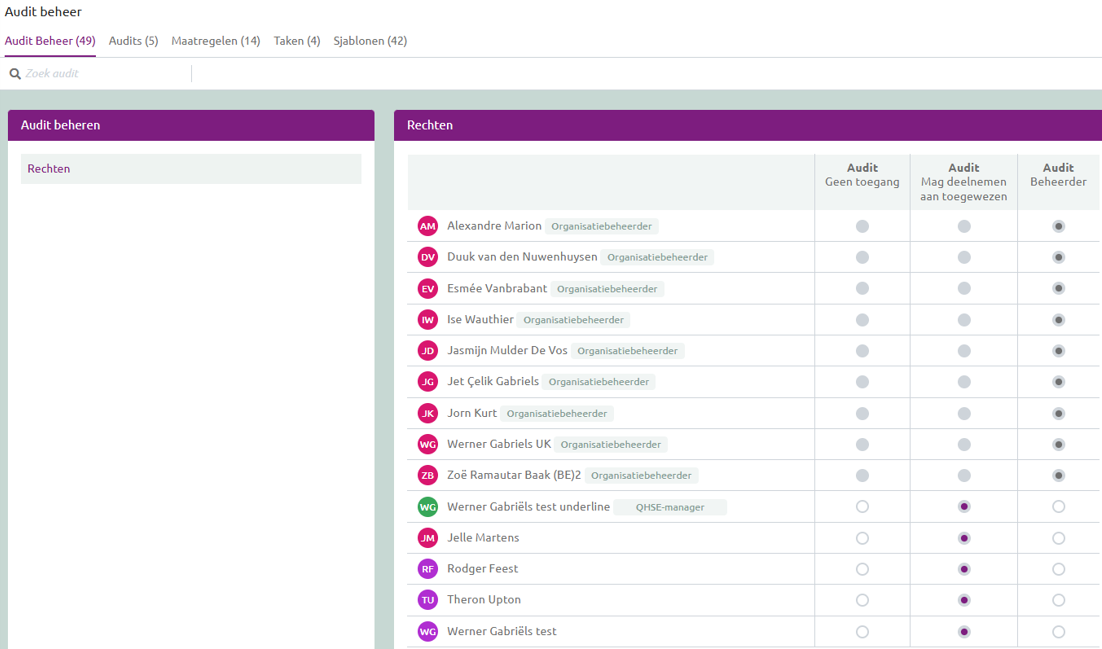
Task: Click the QHSE-manager role badge
Action: pyautogui.click(x=670, y=507)
